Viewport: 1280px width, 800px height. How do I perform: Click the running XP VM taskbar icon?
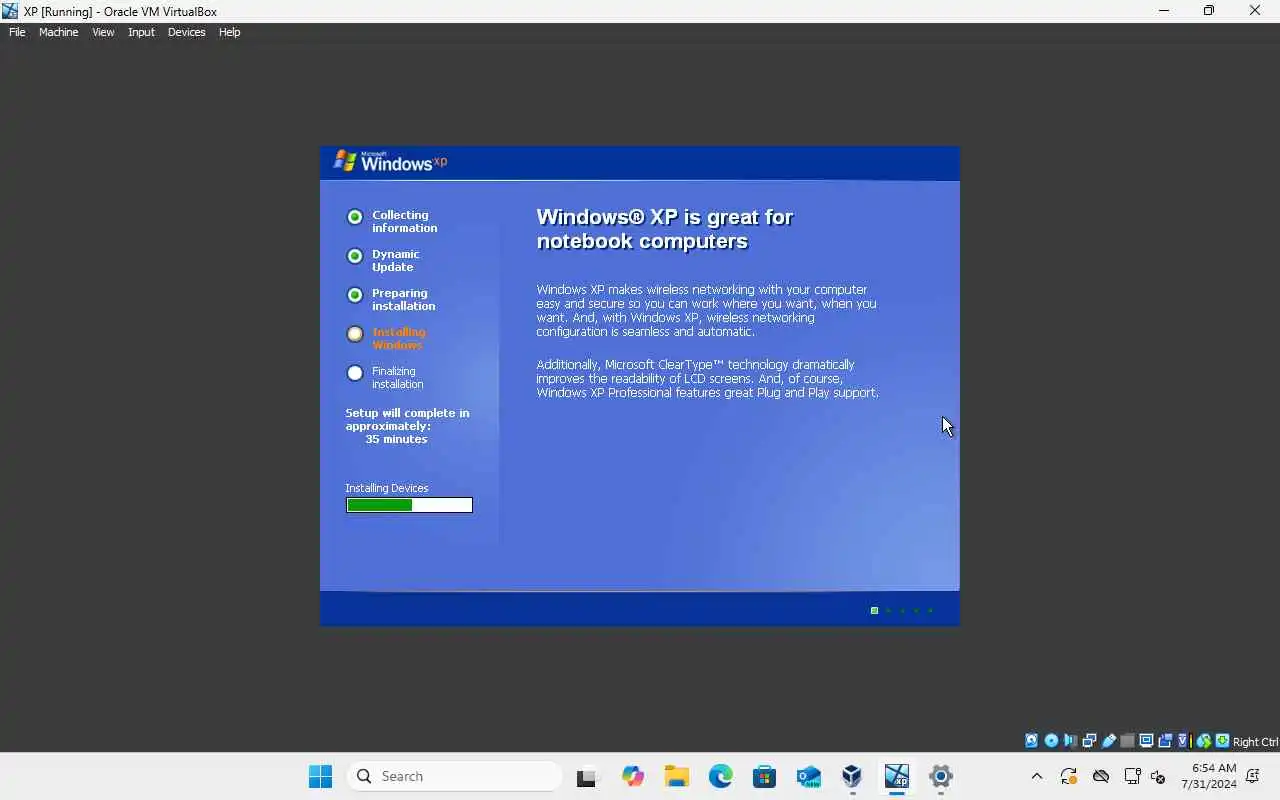coord(896,776)
